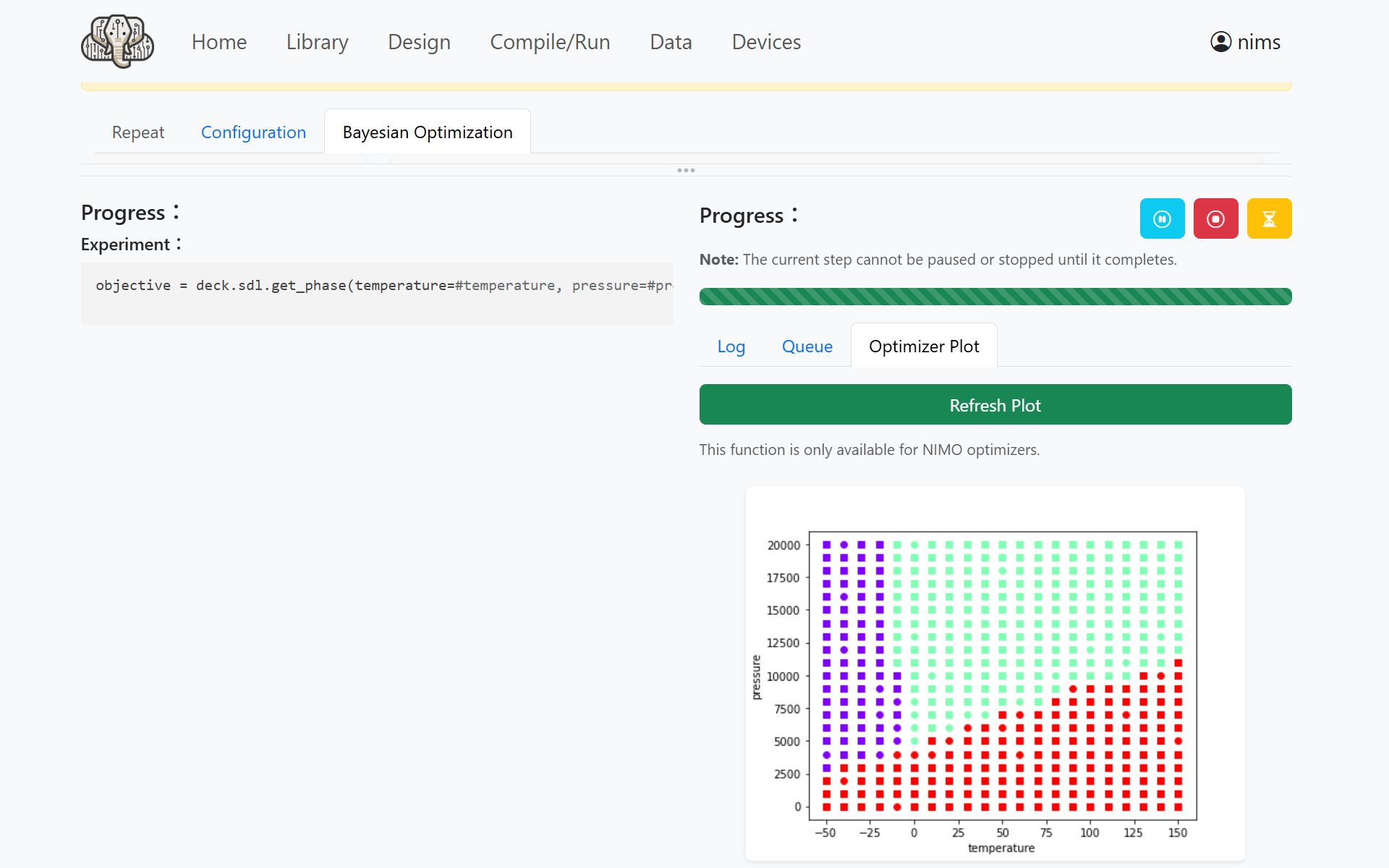
Task: Show the Queue tab
Action: pyautogui.click(x=807, y=346)
